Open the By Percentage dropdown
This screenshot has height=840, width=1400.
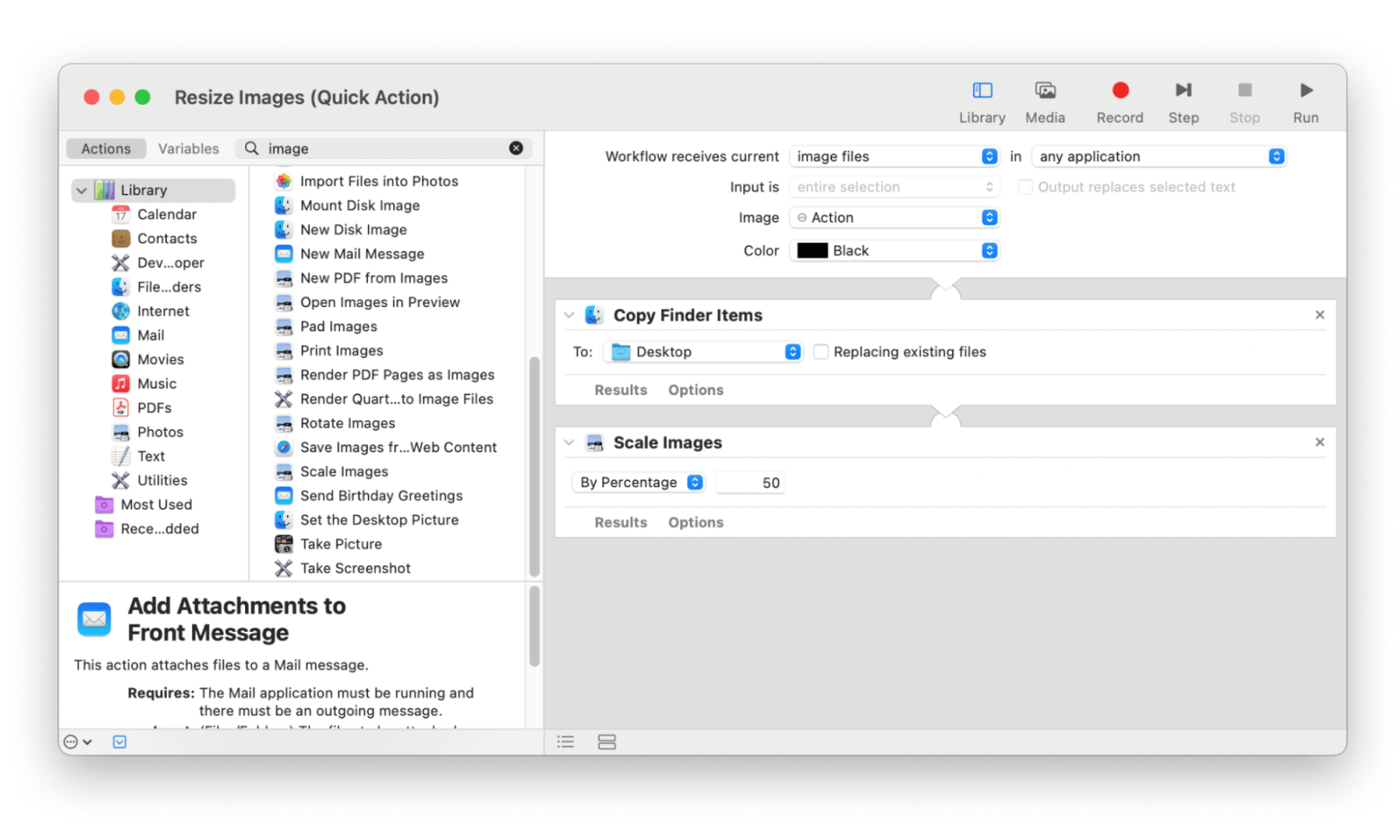[639, 483]
